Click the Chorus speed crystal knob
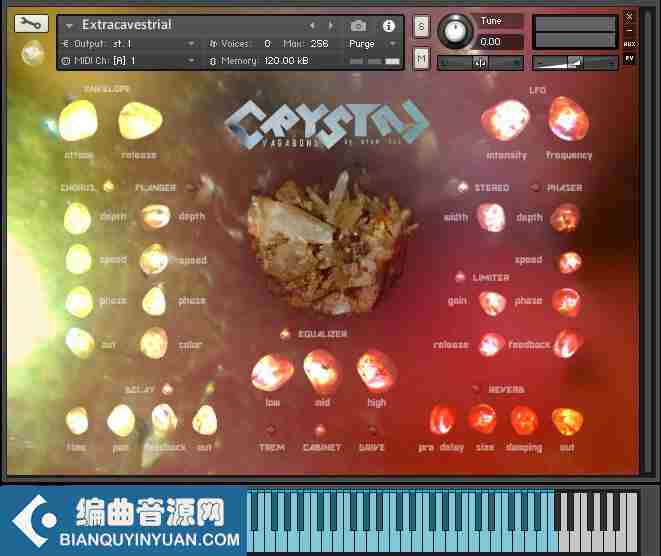The image size is (661, 556). tap(78, 259)
